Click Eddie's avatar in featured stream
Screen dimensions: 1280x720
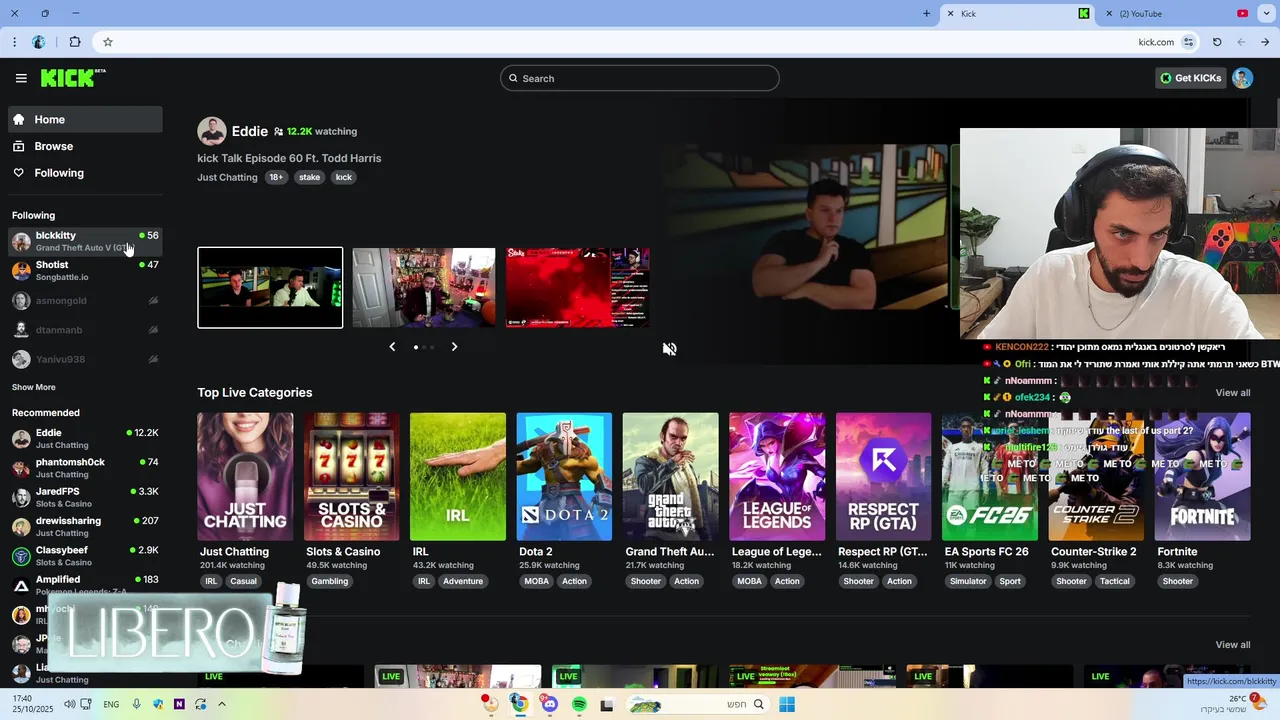[x=211, y=131]
